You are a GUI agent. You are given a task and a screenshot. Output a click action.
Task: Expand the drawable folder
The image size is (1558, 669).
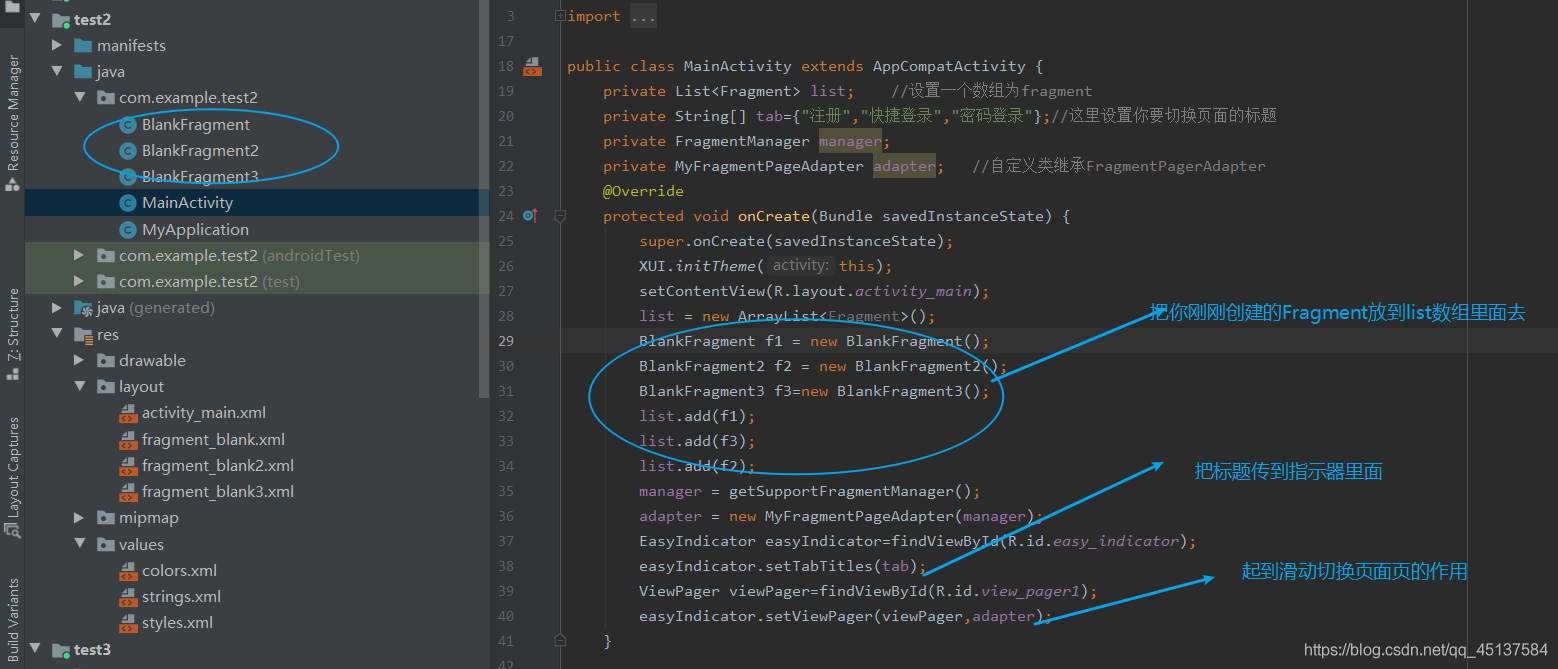click(x=80, y=360)
